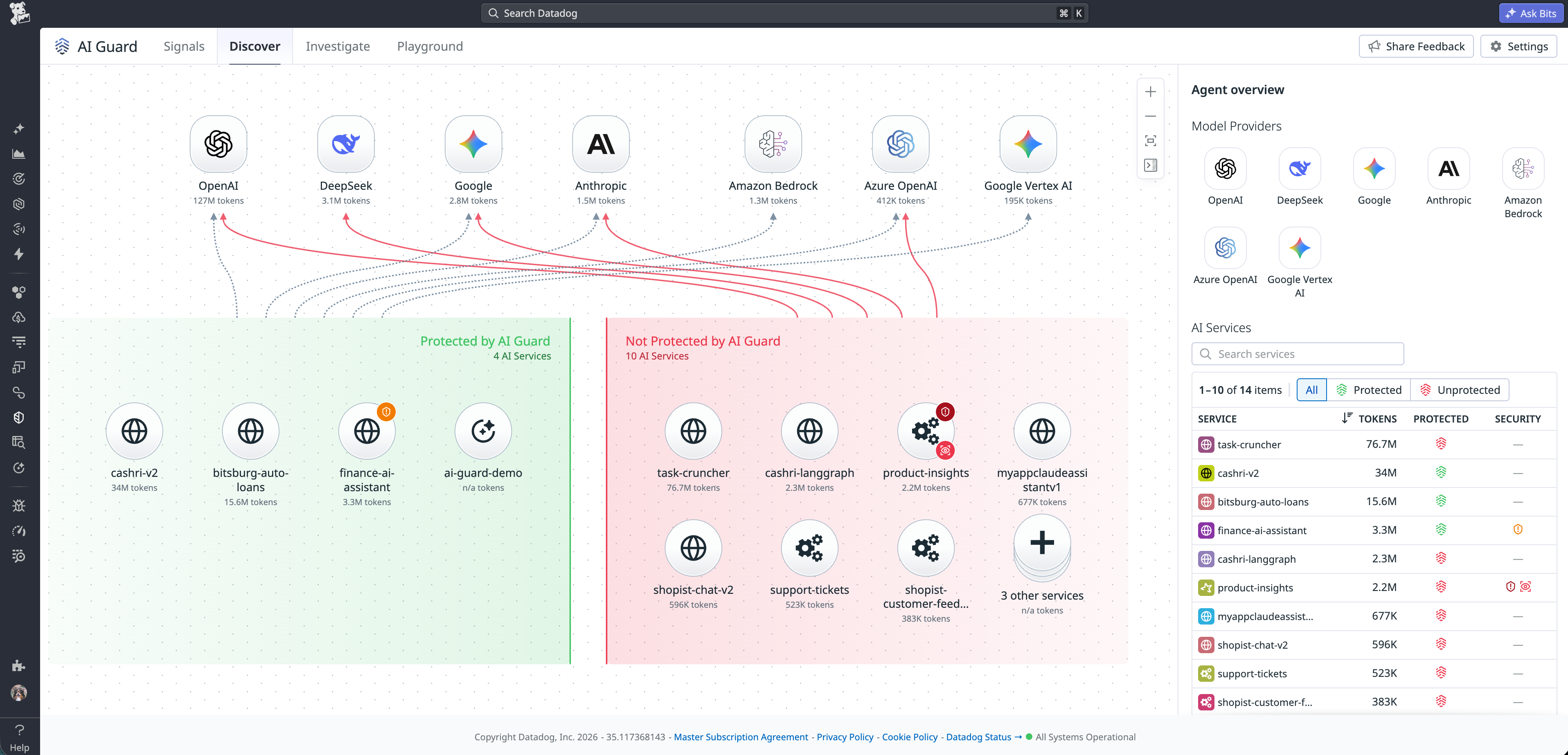1568x755 pixels.
Task: Click the Azure OpenAI node in graph
Action: point(900,144)
